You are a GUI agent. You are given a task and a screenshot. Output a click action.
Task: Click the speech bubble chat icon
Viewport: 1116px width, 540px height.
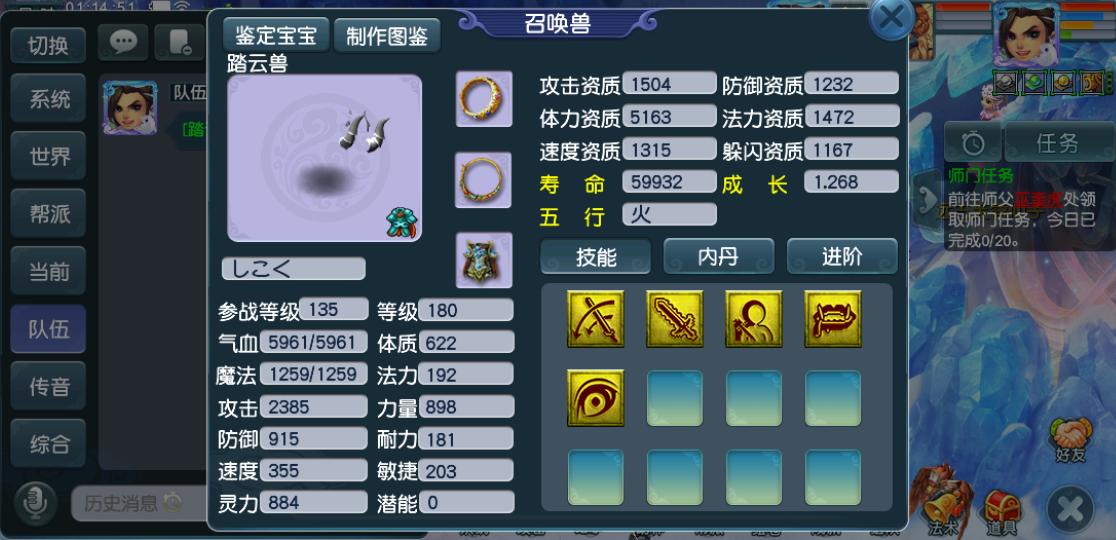[123, 43]
